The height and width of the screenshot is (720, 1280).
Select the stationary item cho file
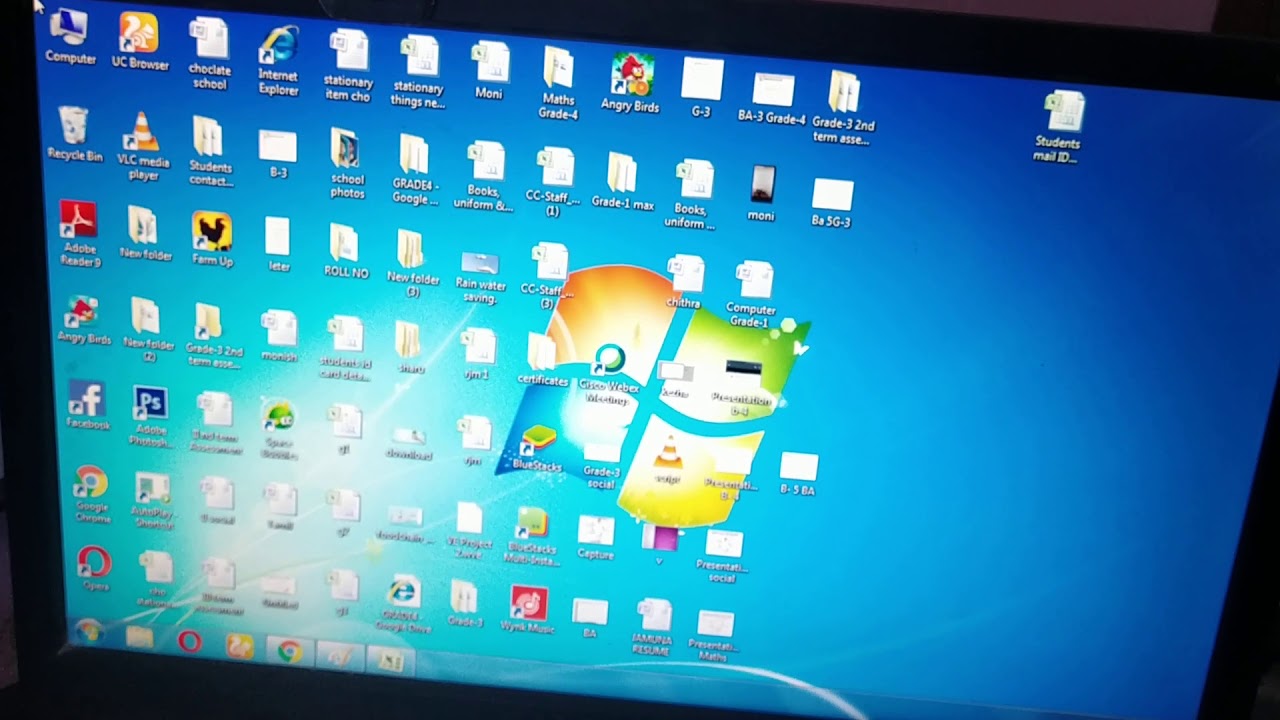348,66
